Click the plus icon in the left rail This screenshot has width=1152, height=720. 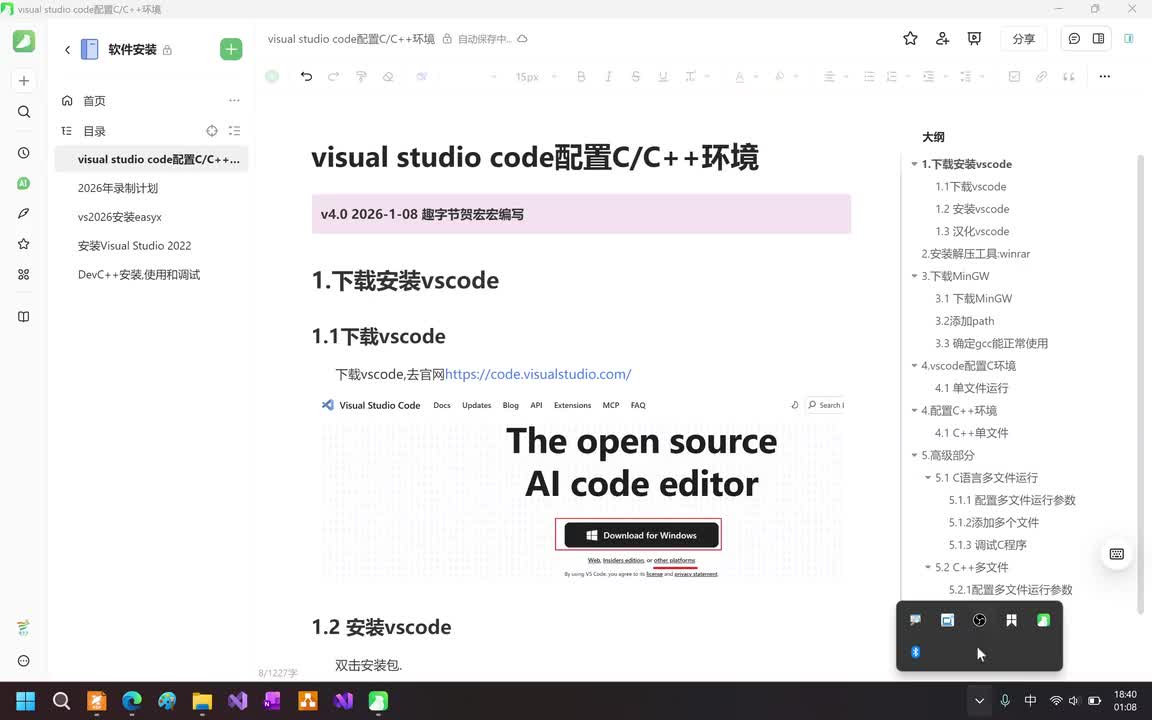pyautogui.click(x=24, y=81)
